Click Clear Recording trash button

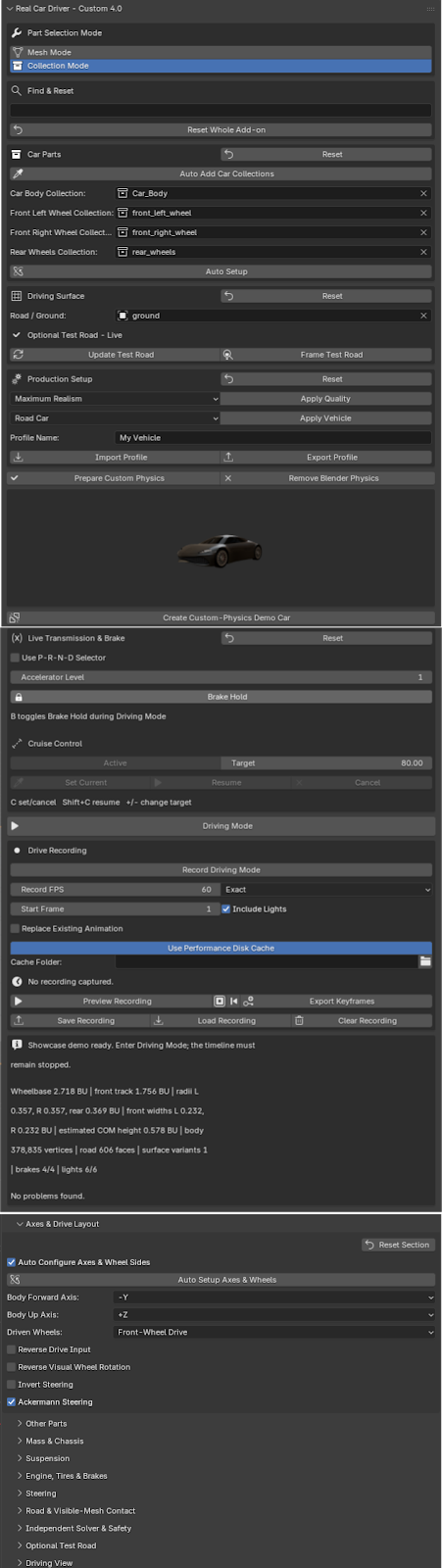tap(361, 1021)
